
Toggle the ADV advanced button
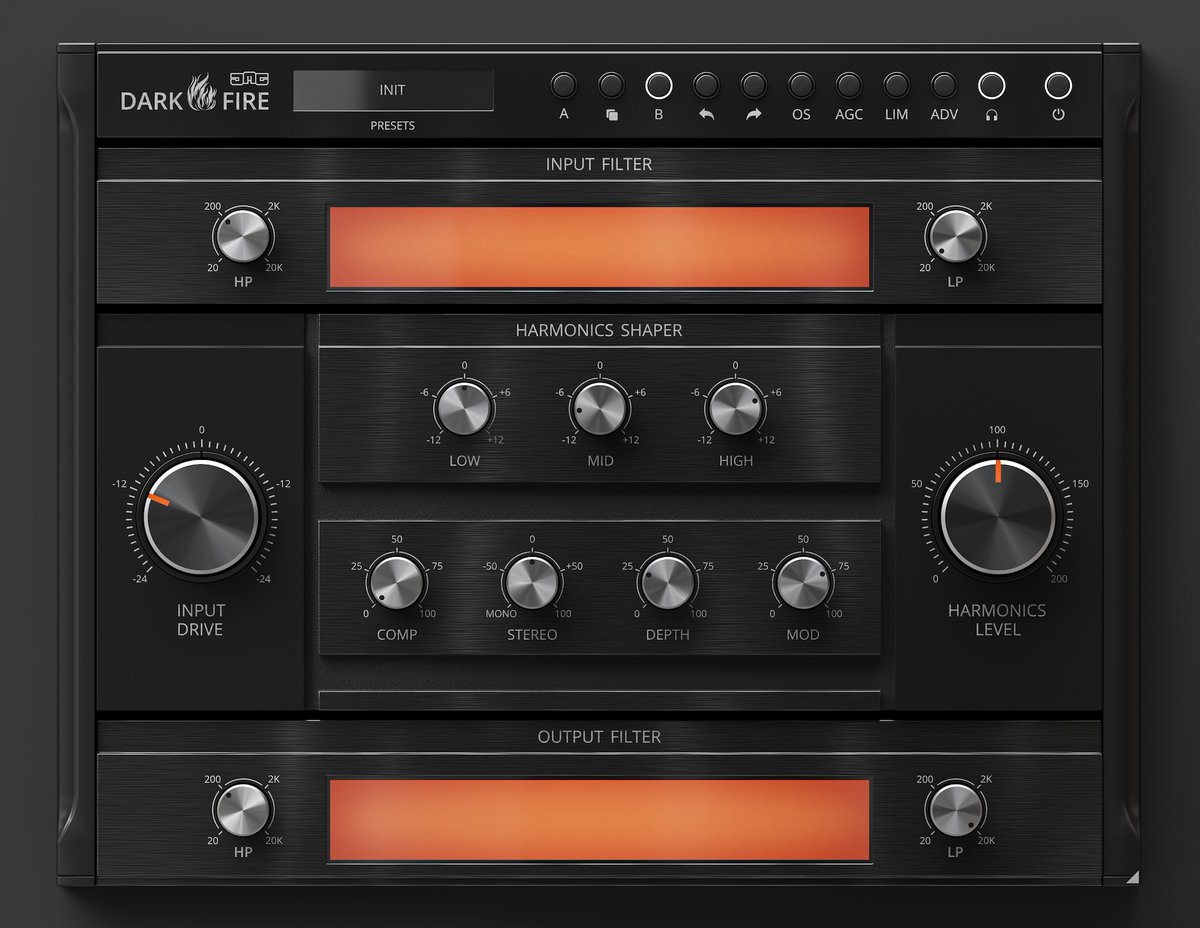943,84
